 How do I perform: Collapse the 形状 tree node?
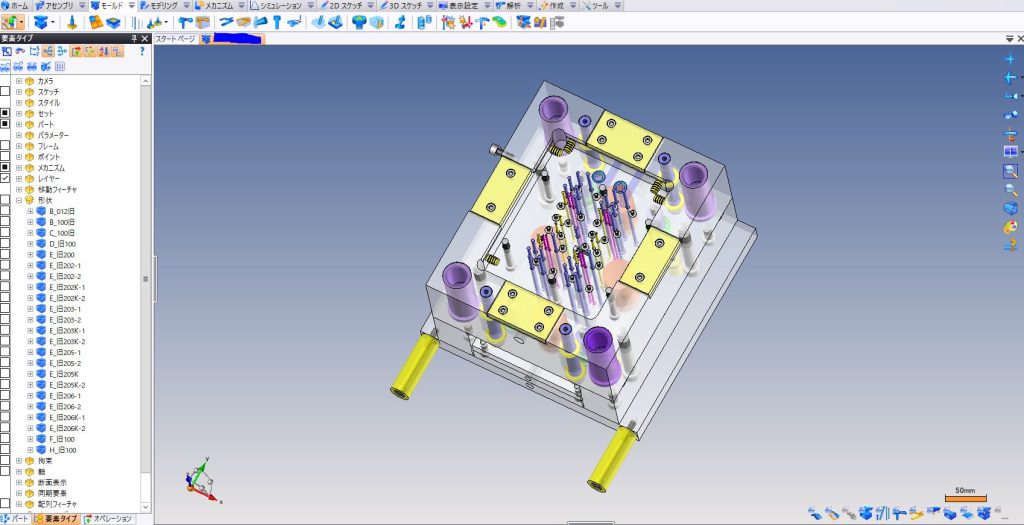click(x=18, y=200)
